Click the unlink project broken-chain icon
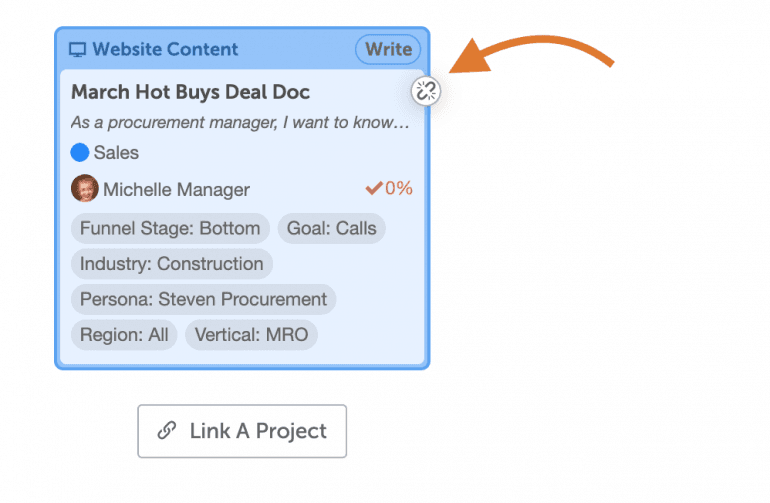The height and width of the screenshot is (503, 770). point(426,91)
